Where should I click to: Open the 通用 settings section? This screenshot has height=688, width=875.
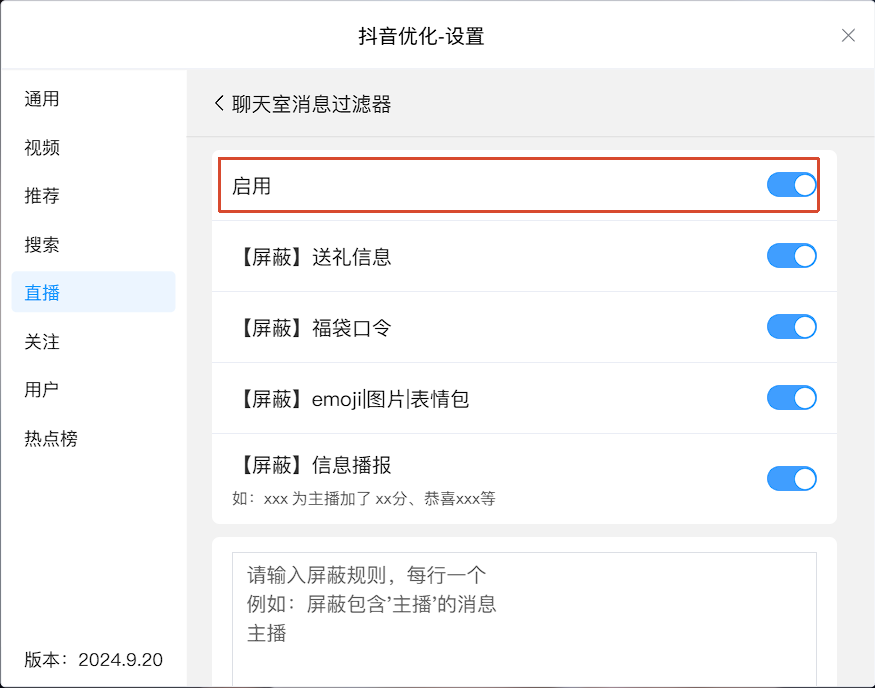[x=93, y=99]
